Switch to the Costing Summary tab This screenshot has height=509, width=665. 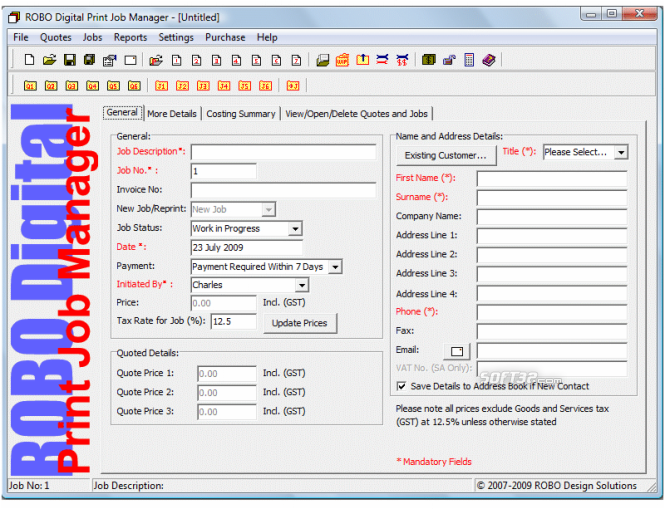[x=240, y=114]
